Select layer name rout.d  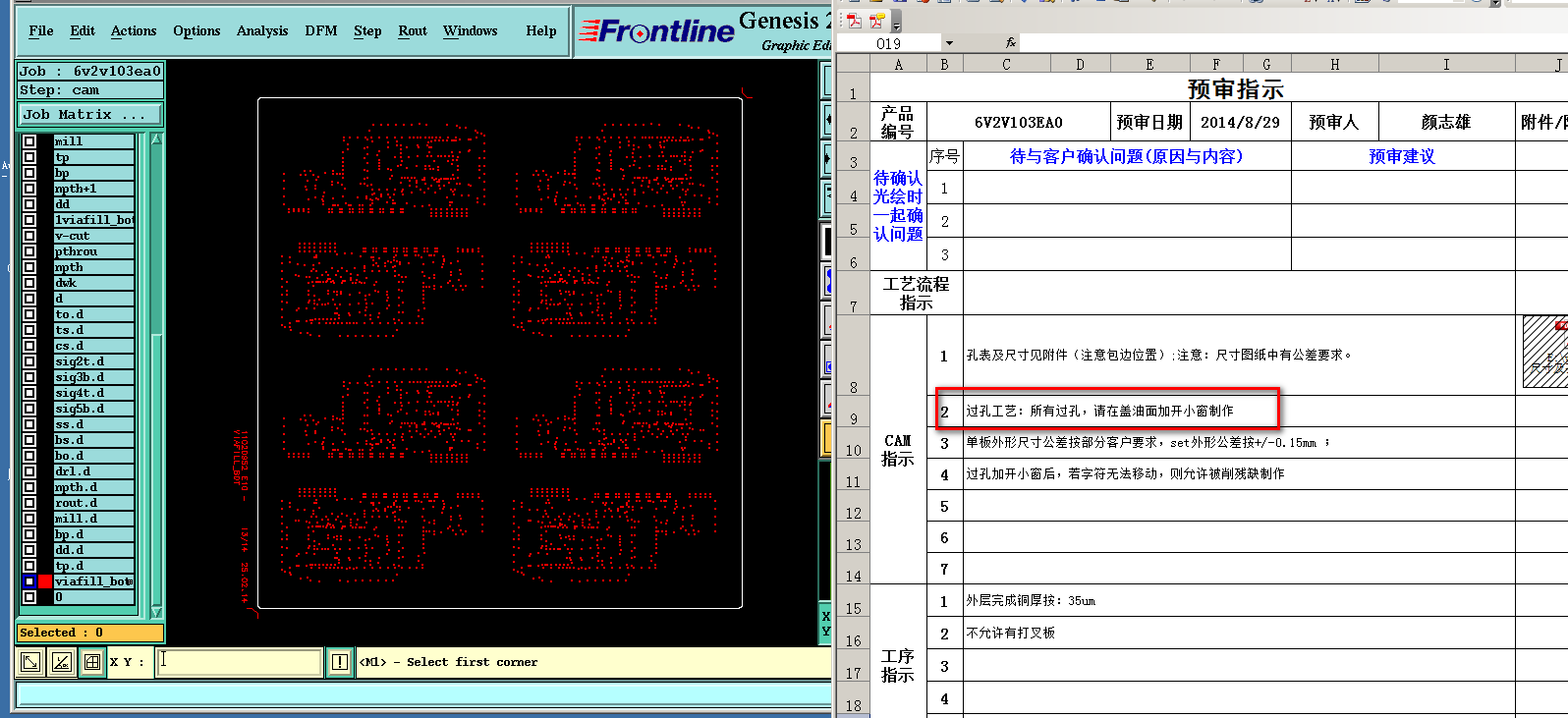pyautogui.click(x=94, y=503)
